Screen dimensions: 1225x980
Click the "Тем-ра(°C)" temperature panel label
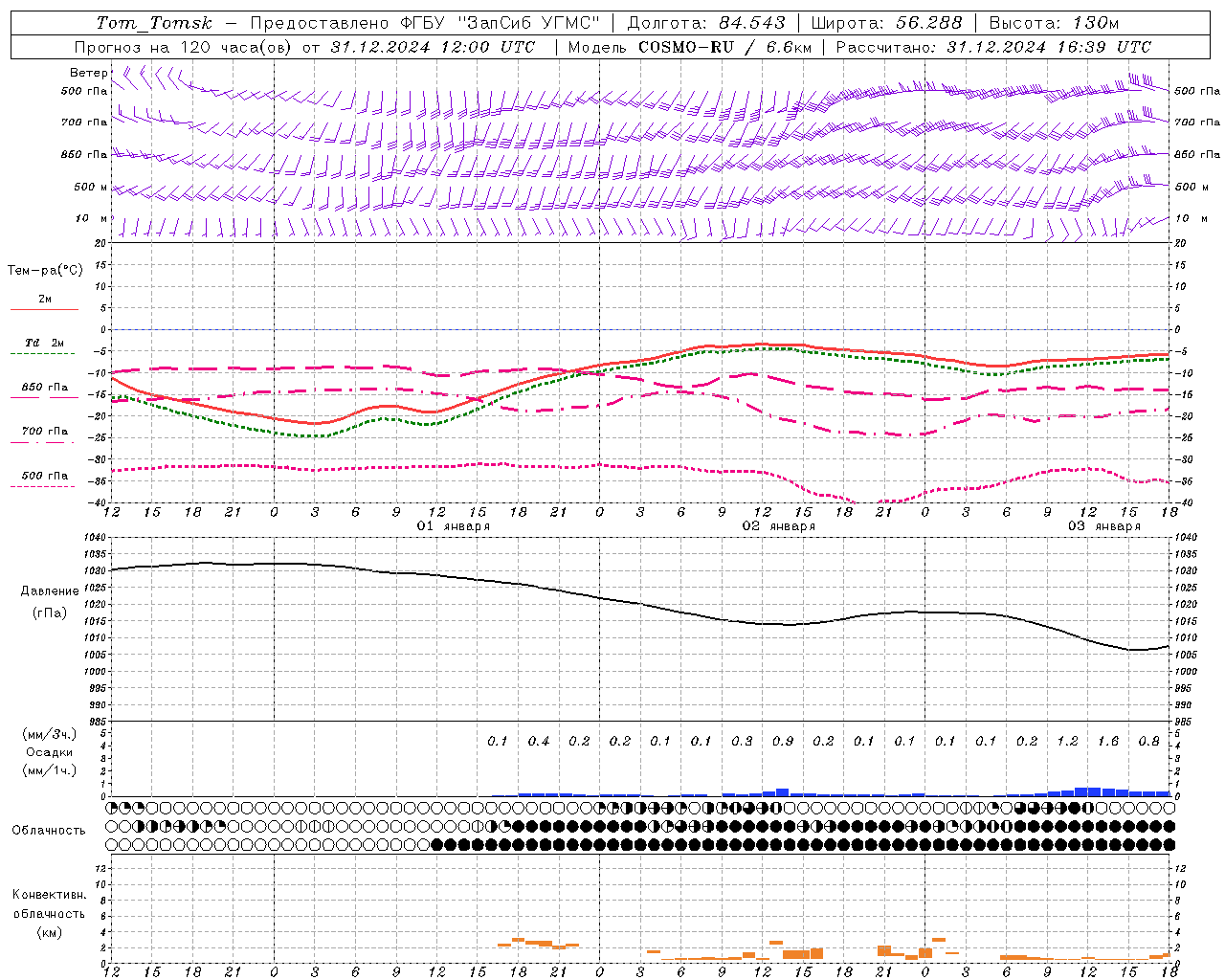point(45,271)
